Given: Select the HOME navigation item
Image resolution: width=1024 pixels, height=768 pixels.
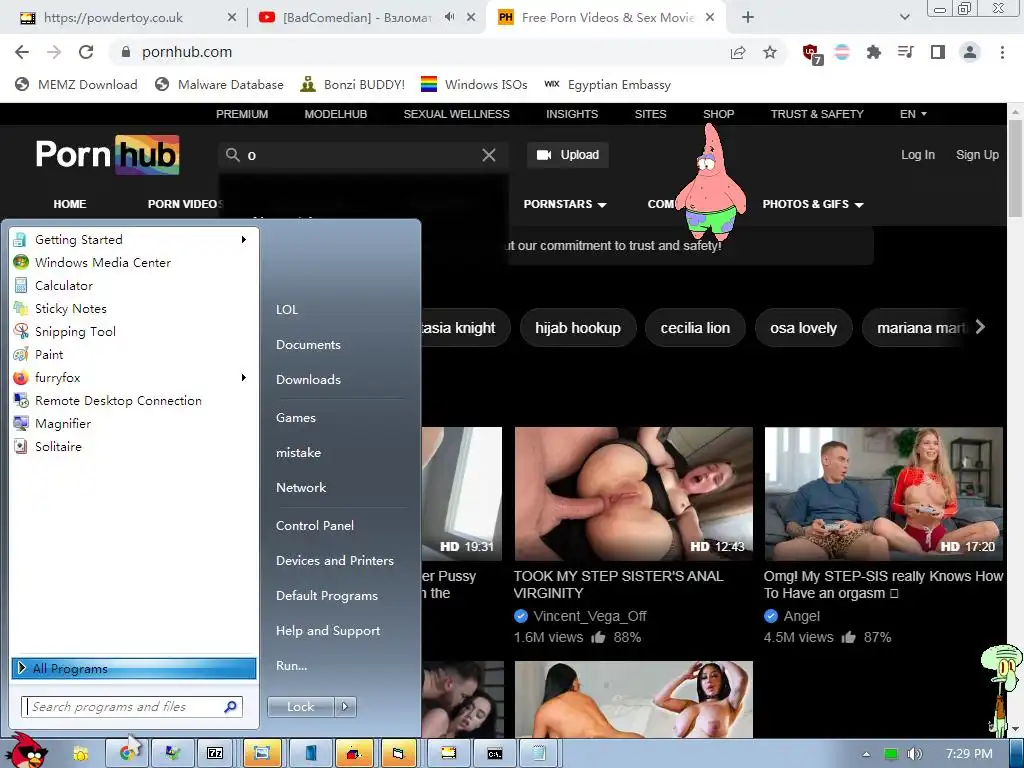Looking at the screenshot, I should 70,204.
